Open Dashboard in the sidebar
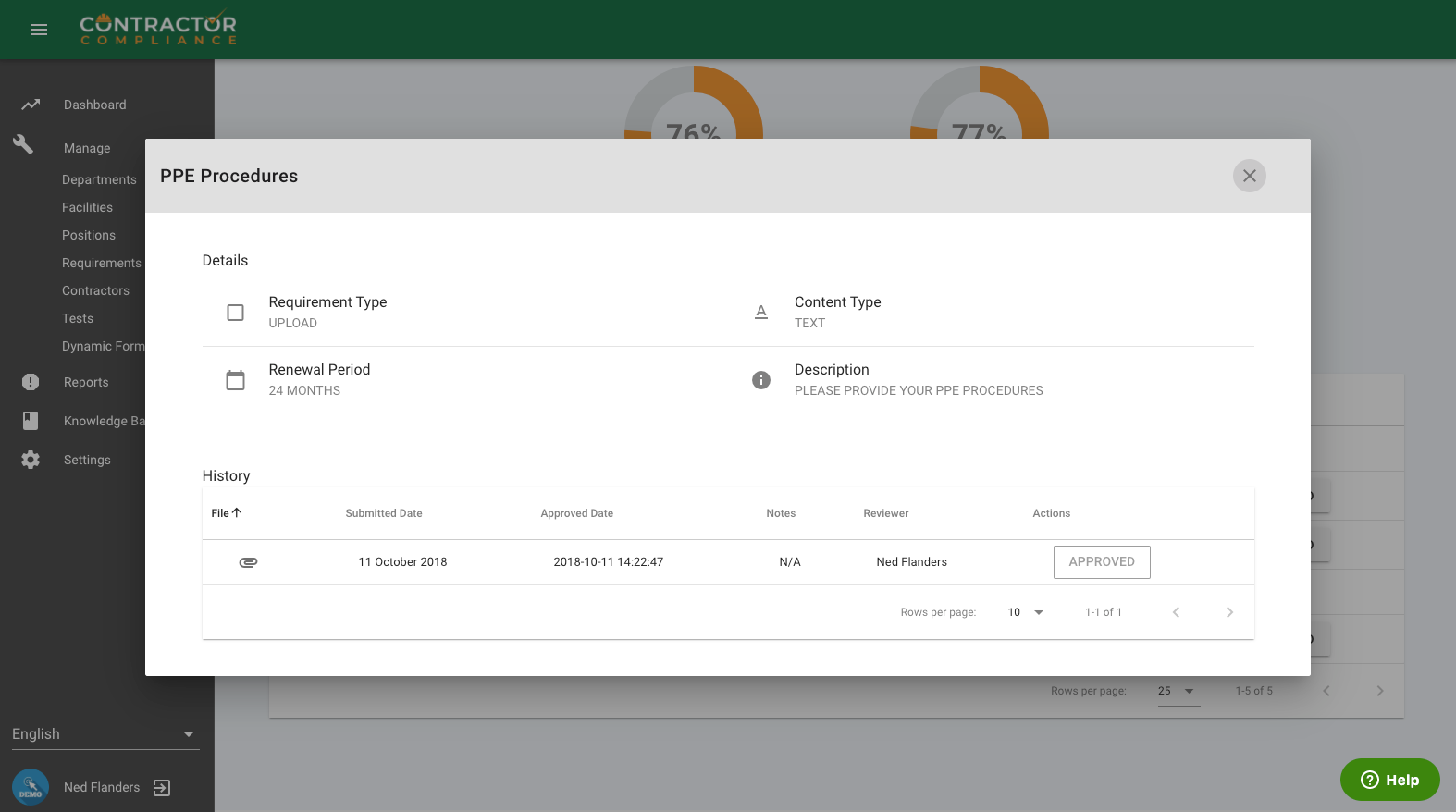The image size is (1456, 812). pos(95,105)
